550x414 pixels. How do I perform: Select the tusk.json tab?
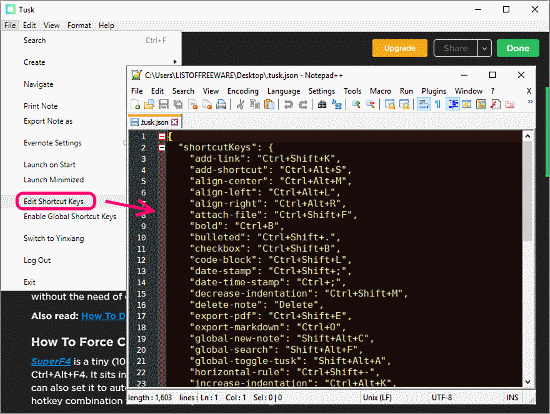(x=154, y=122)
